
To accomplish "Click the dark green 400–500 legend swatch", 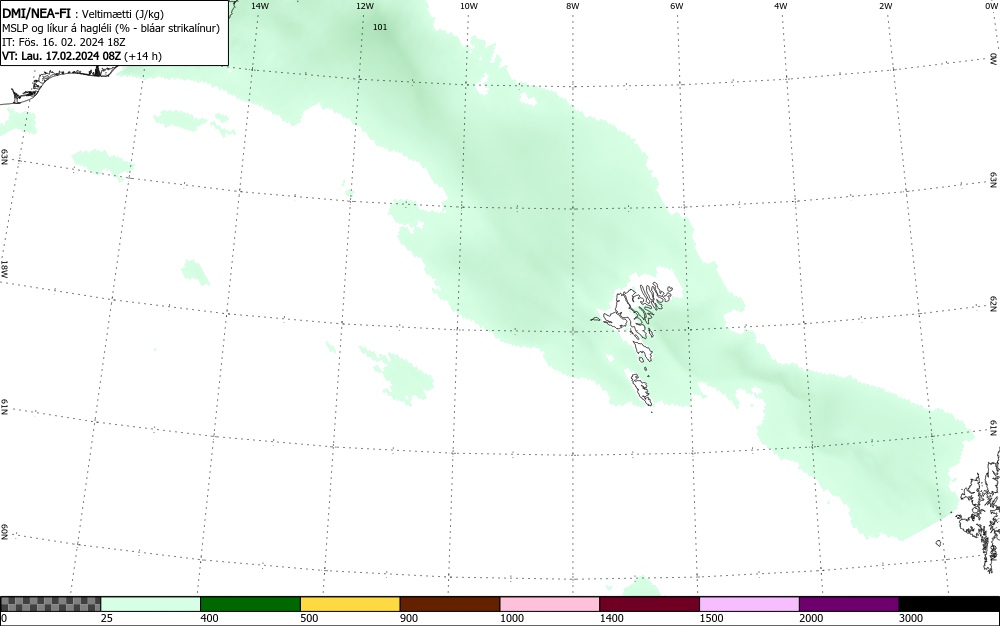I will pyautogui.click(x=250, y=604).
